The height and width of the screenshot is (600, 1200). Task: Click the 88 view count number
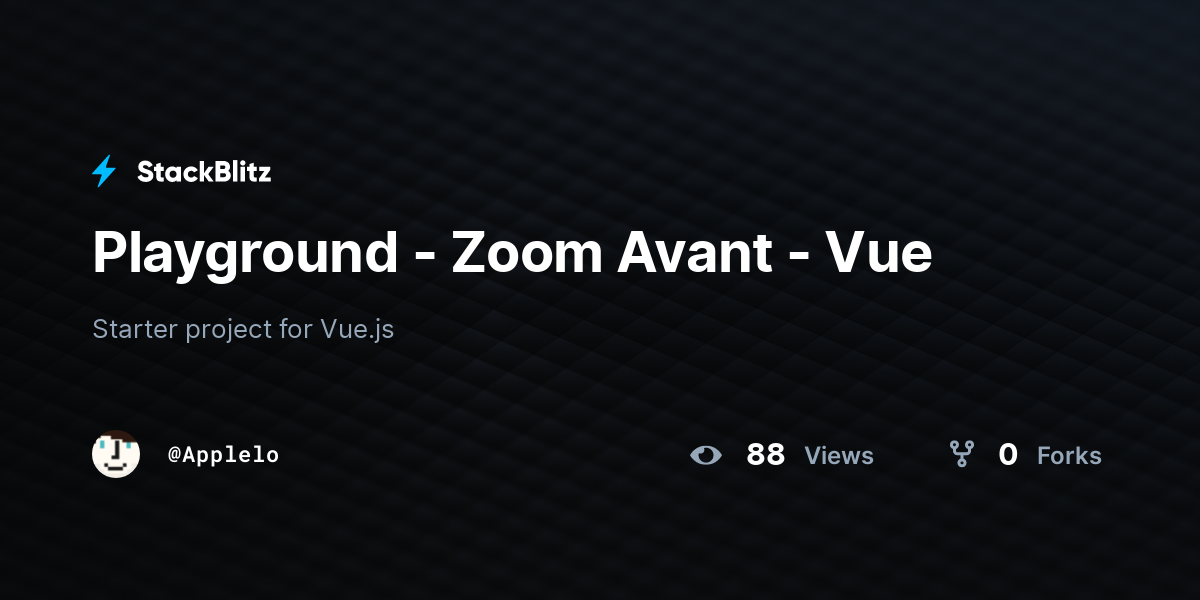766,455
